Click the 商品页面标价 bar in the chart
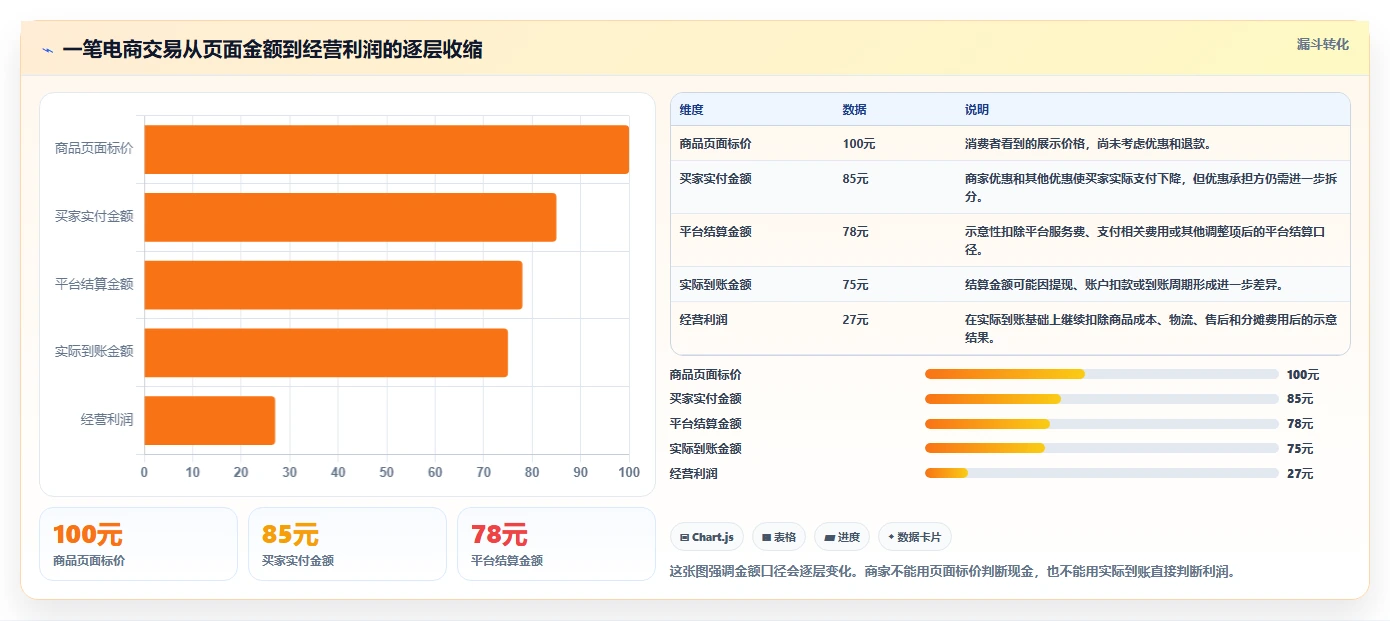This screenshot has width=1390, height=621. (387, 149)
